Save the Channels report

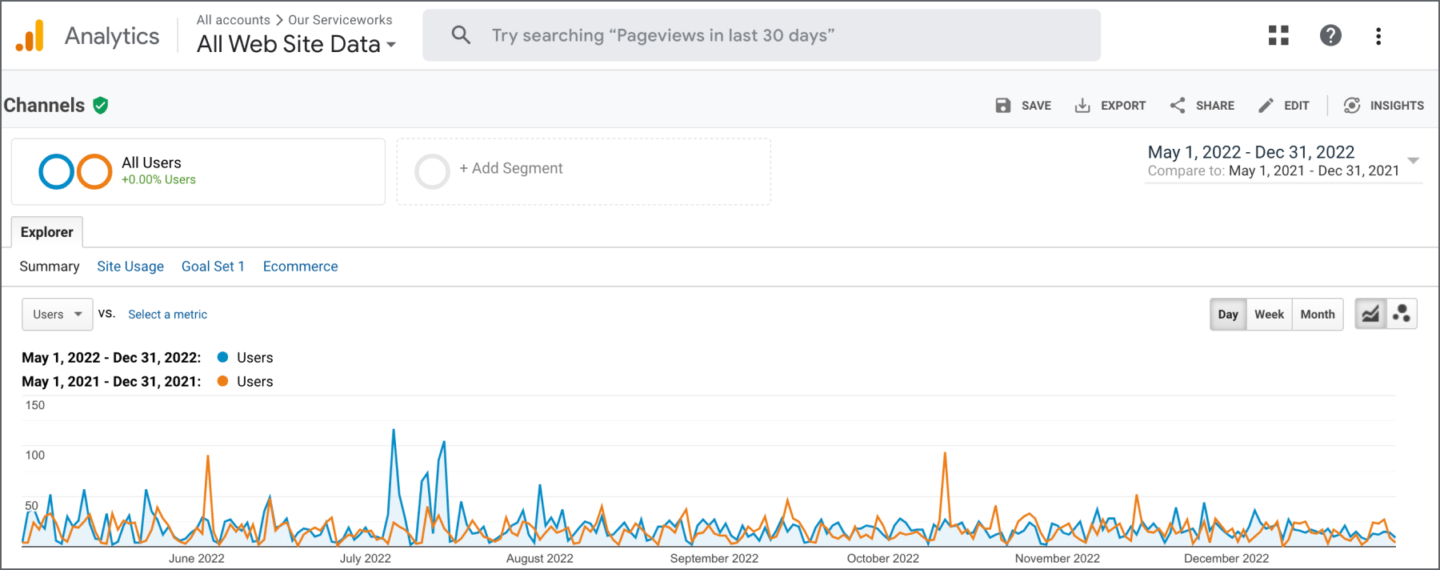click(1023, 105)
